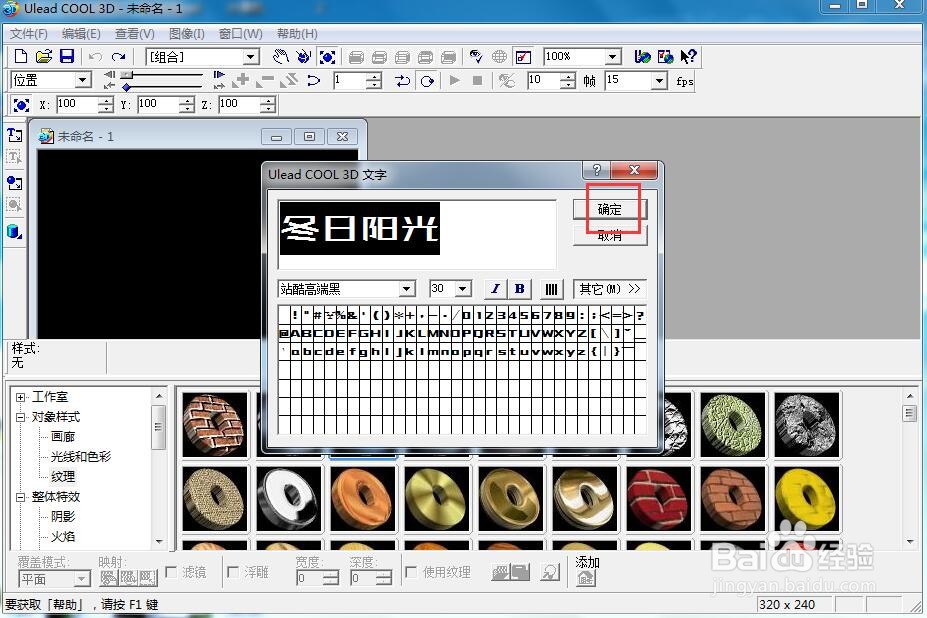Image resolution: width=927 pixels, height=618 pixels.
Task: Redo the last action
Action: pos(119,57)
